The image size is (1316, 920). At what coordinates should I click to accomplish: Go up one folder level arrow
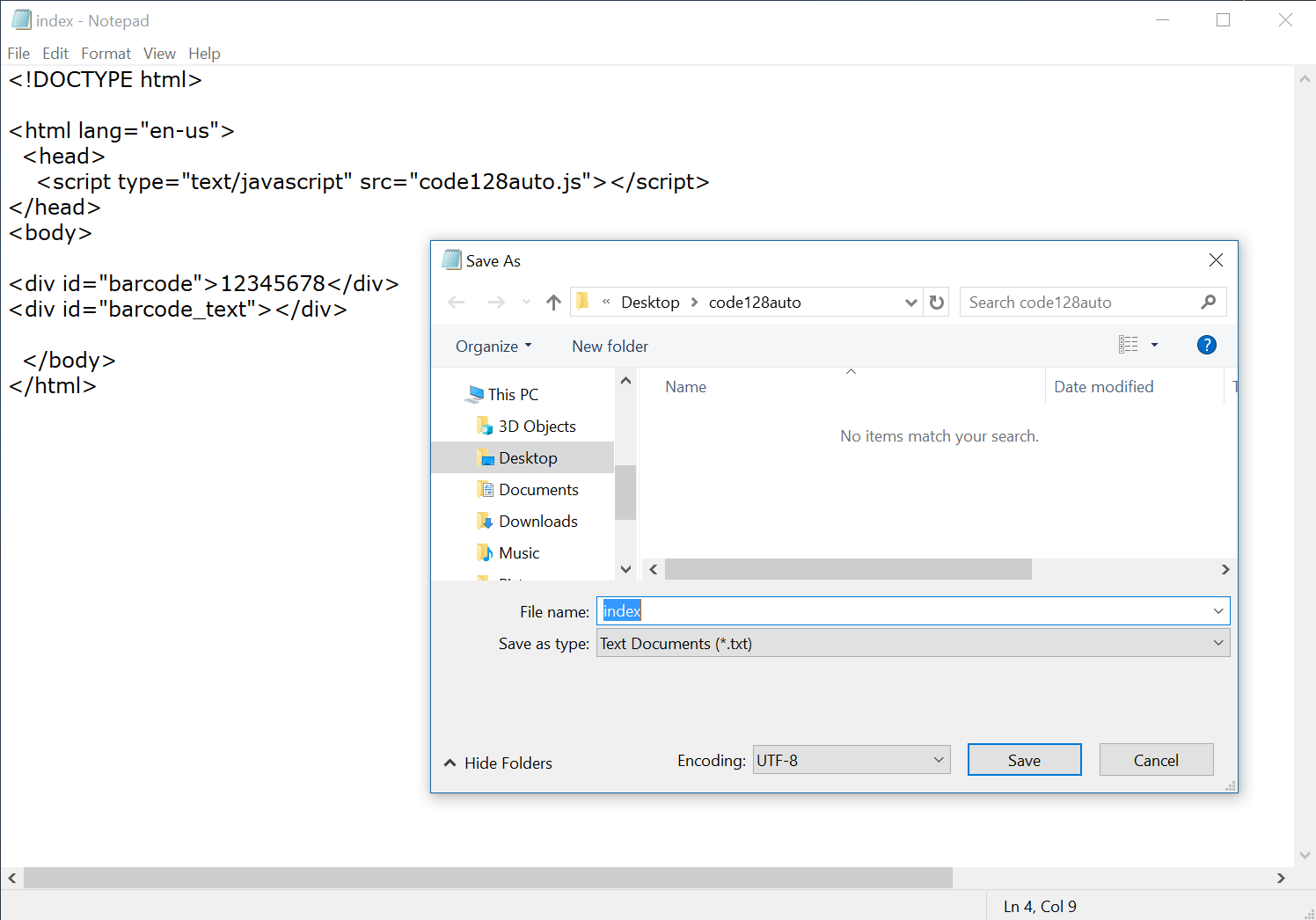coord(553,303)
